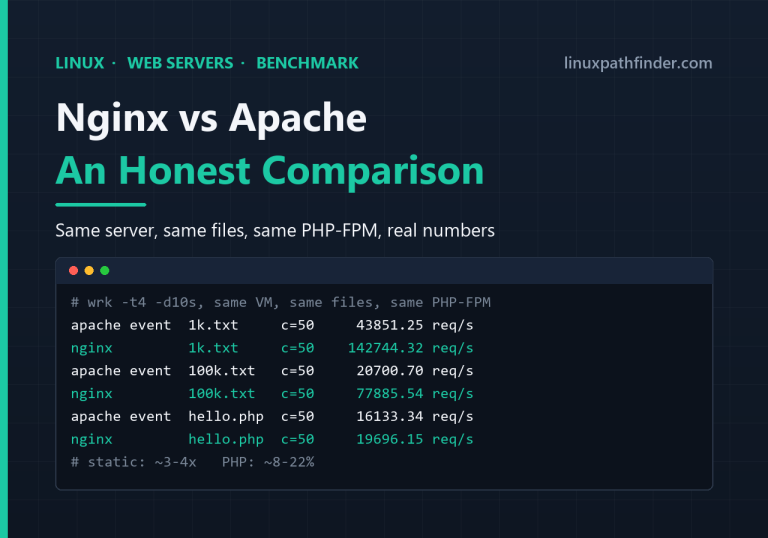Screen dimensions: 768x538
Task: Click the '# wrk -t4 -d10s' comment line
Action: coord(281,302)
